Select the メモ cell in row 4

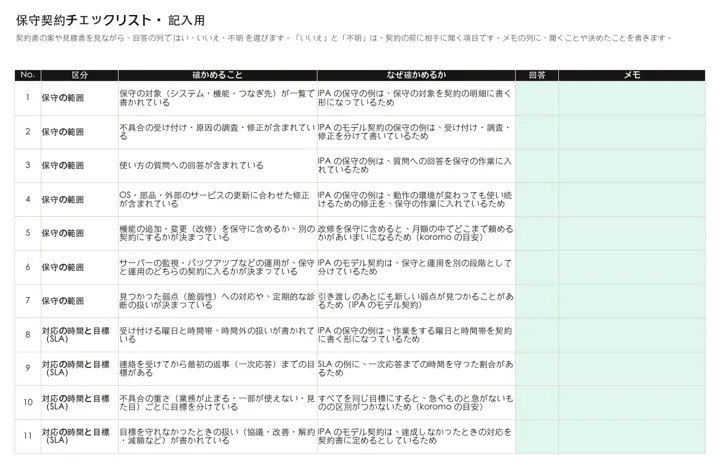pyautogui.click(x=632, y=200)
